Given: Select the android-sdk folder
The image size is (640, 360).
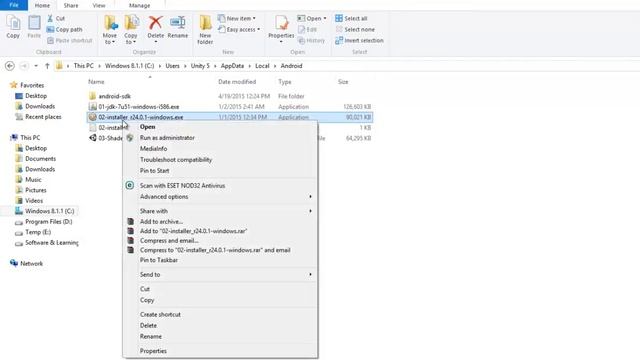Looking at the screenshot, I should pos(115,96).
